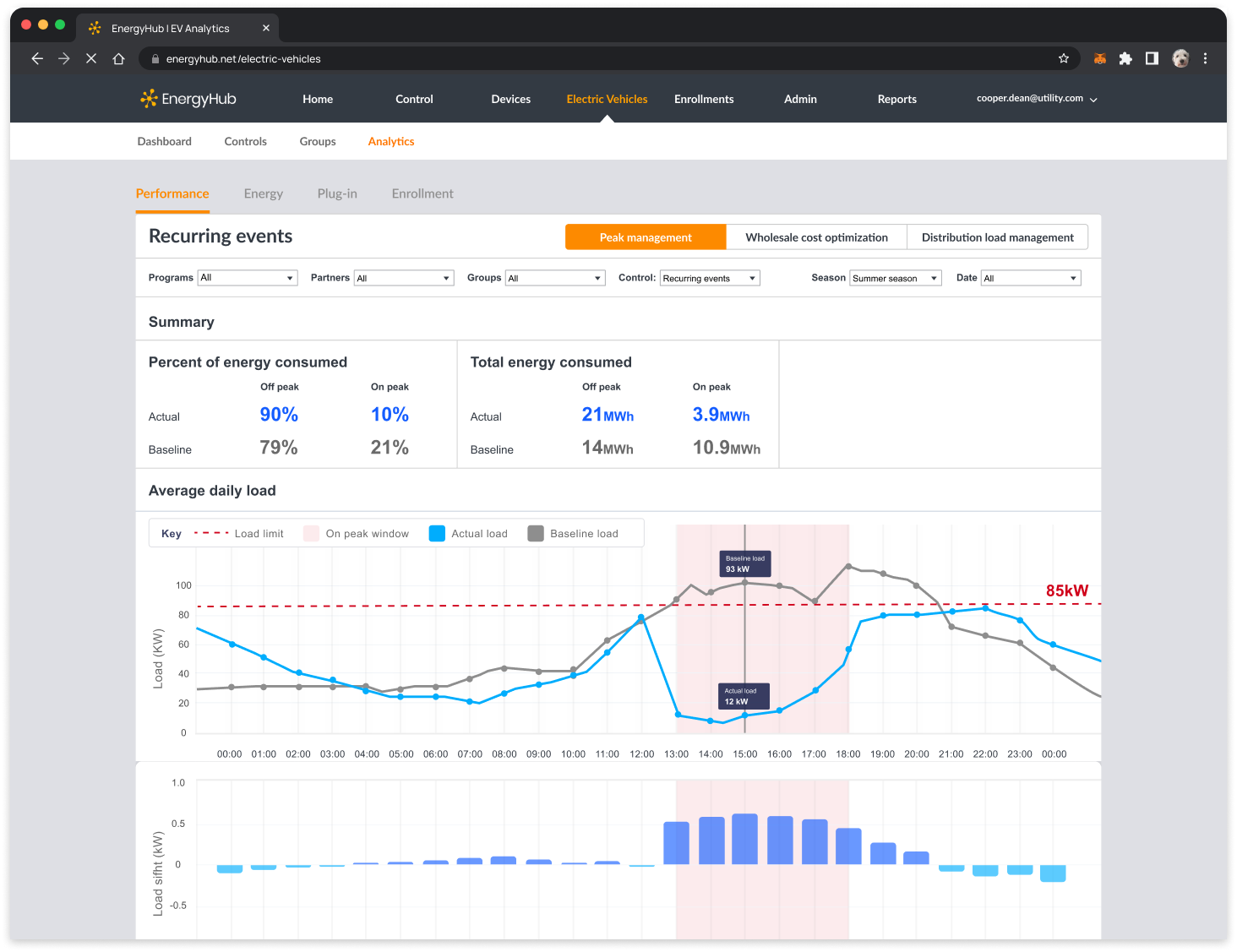This screenshot has height=952, width=1237.
Task: Switch to Distribution load management
Action: point(997,237)
